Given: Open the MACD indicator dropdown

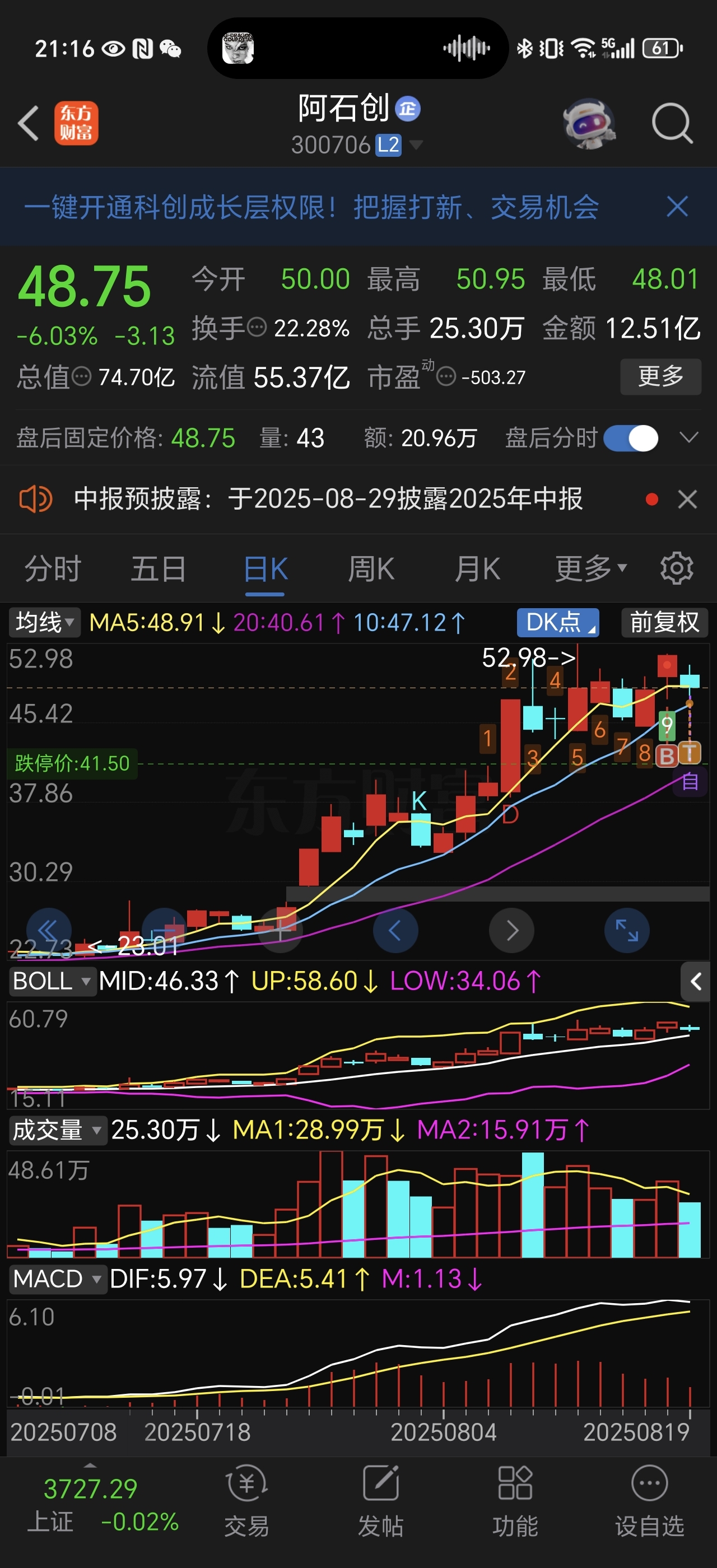Looking at the screenshot, I should click(57, 1278).
